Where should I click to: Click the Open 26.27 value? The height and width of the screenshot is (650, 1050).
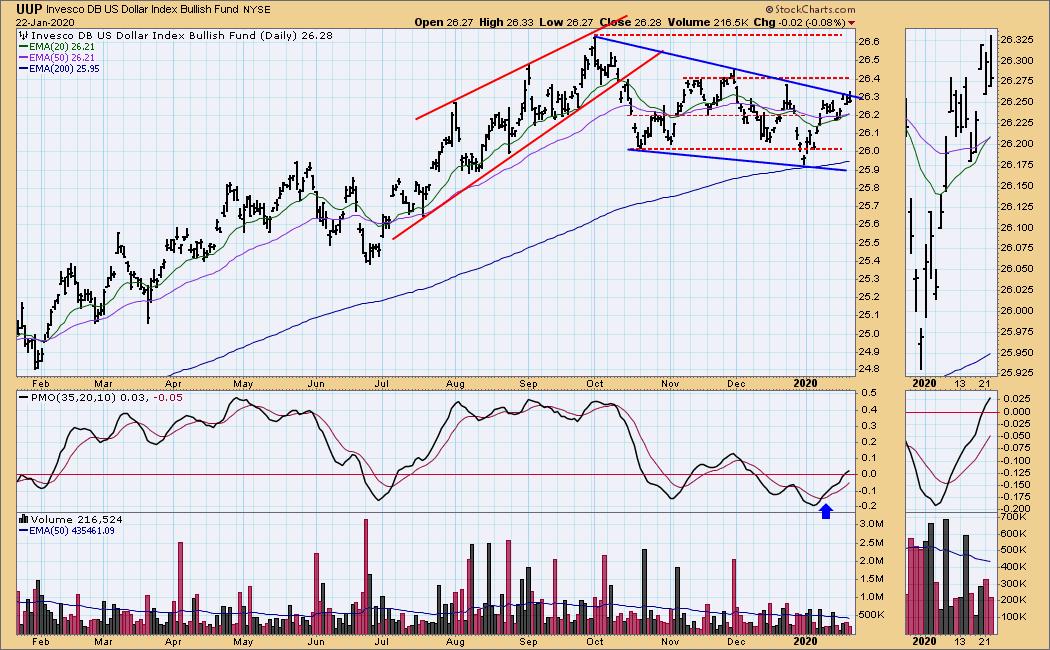(445, 22)
